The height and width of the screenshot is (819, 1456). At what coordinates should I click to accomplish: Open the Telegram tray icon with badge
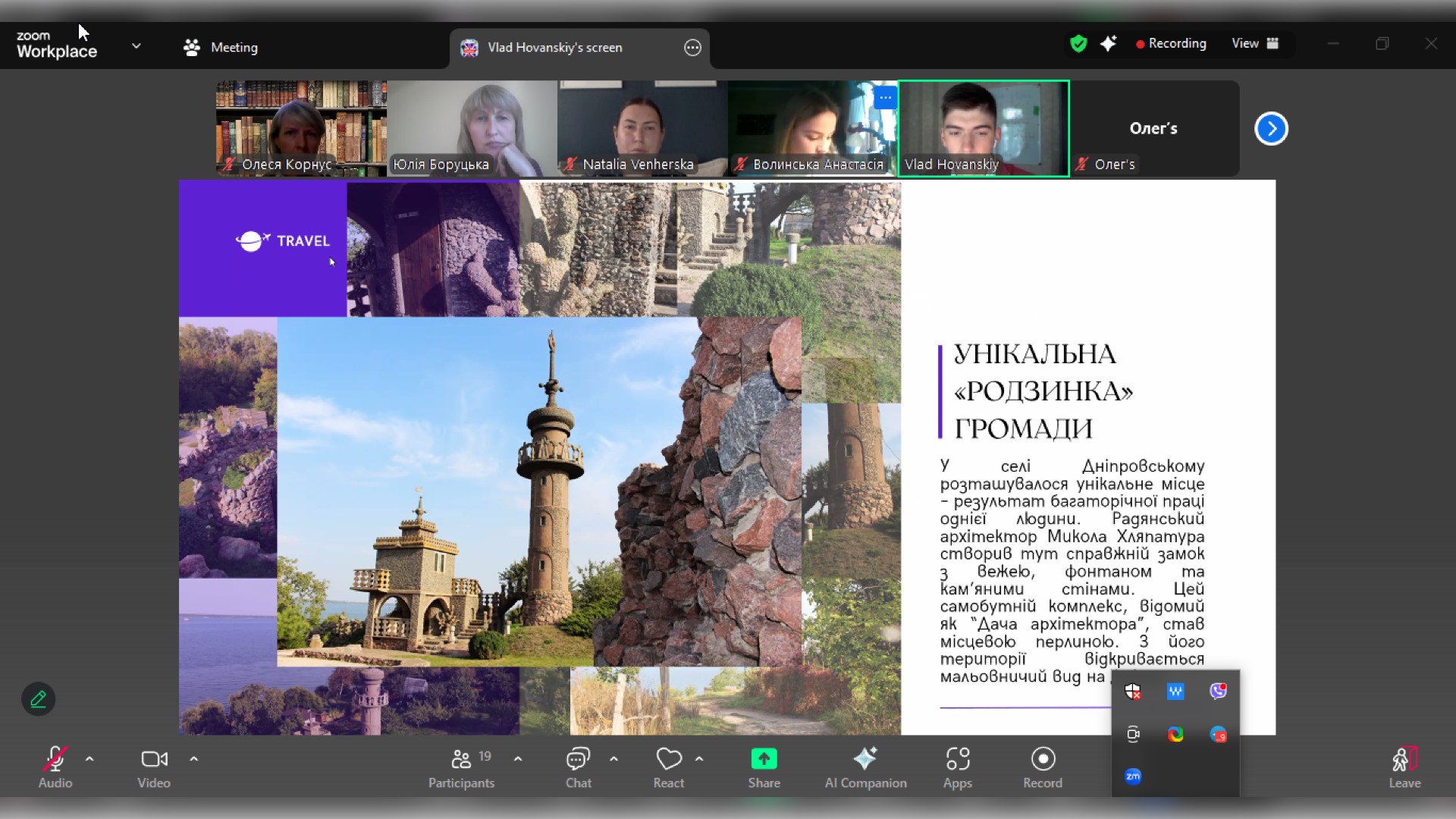[1218, 734]
